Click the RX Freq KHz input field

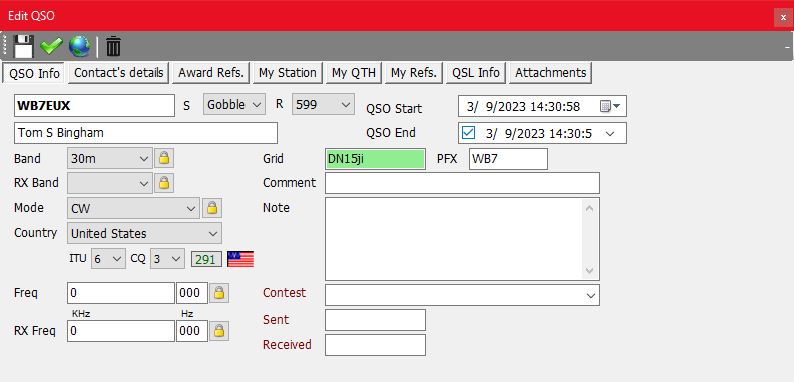[121, 331]
